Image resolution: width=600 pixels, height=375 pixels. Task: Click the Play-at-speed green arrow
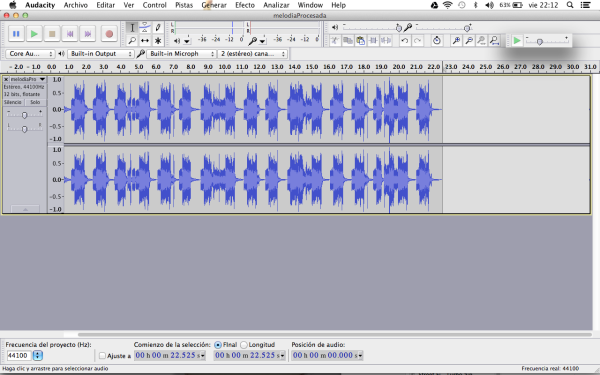click(517, 40)
